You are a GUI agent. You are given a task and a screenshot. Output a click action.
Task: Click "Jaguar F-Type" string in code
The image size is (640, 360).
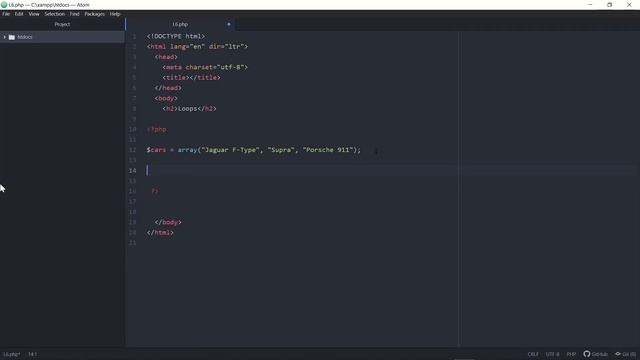pos(230,150)
